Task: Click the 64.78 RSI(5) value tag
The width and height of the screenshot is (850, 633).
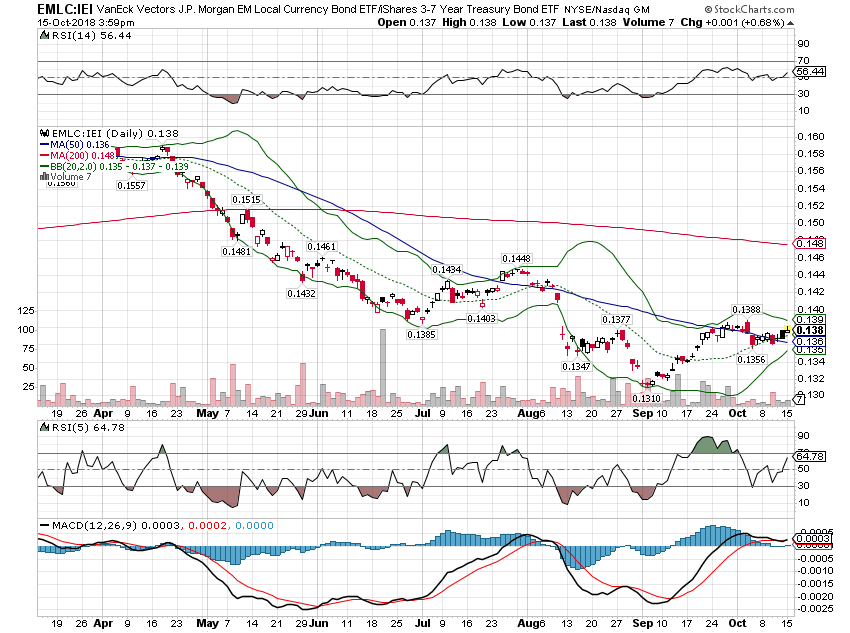Action: (x=809, y=457)
